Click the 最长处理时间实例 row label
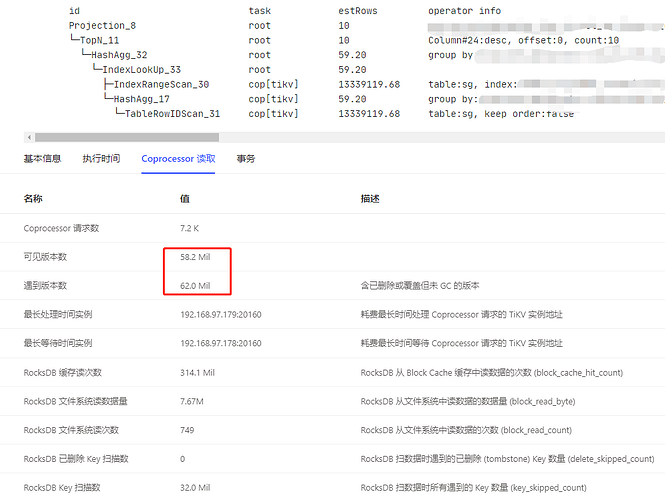 pyautogui.click(x=58, y=314)
